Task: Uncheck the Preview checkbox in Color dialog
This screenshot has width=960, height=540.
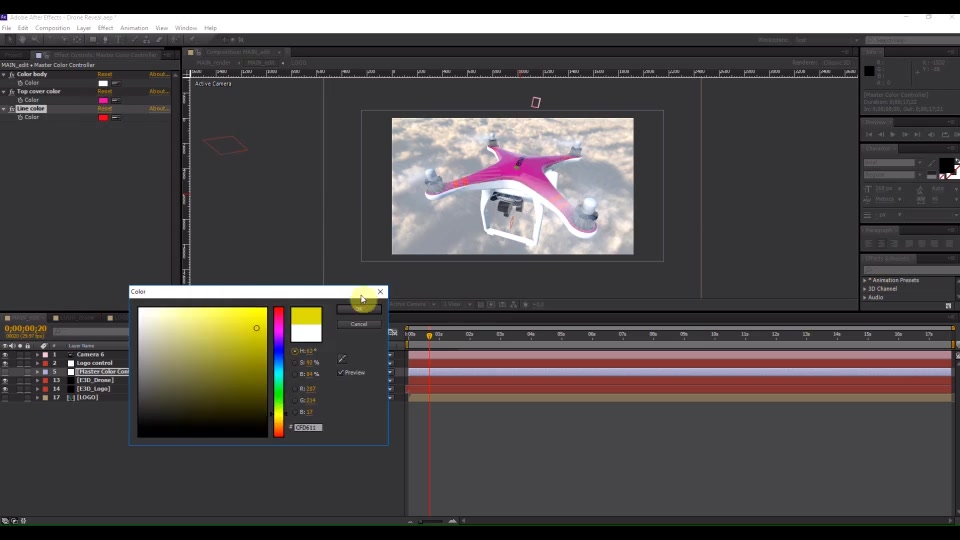Action: [x=341, y=372]
